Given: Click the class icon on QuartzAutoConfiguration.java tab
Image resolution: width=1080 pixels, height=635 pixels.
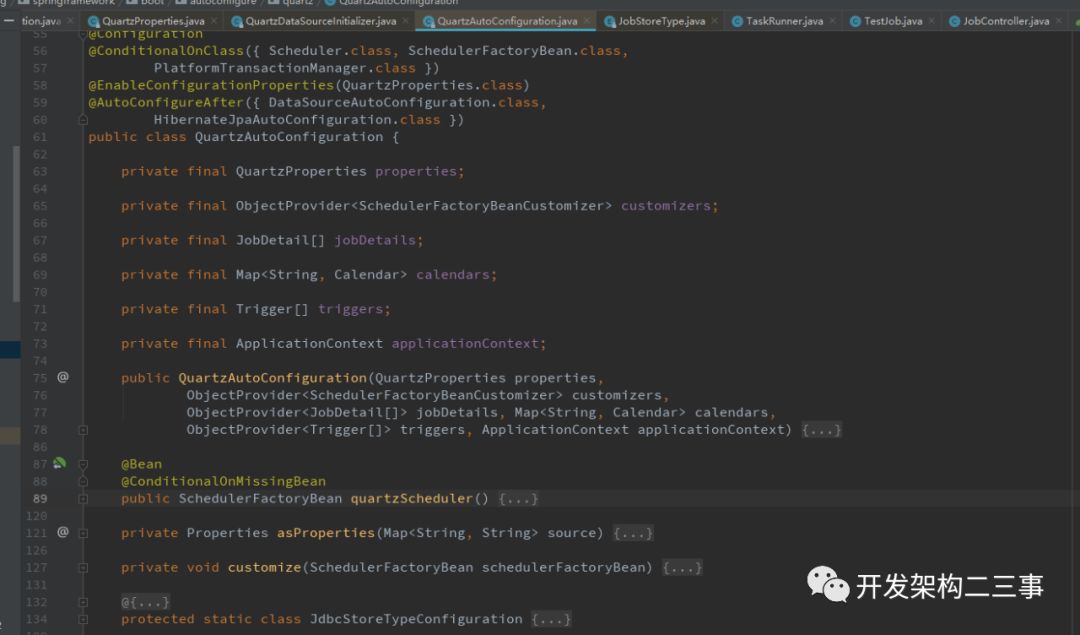Looking at the screenshot, I should point(428,22).
